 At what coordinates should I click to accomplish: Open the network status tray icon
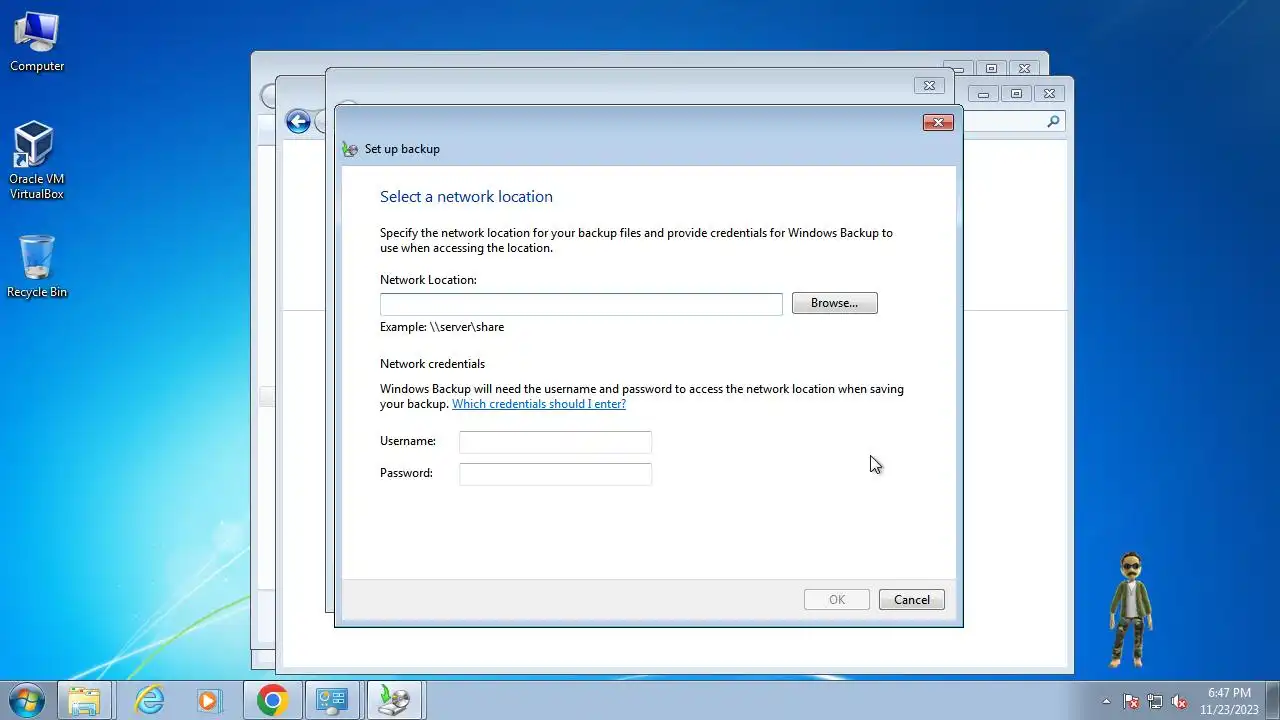pyautogui.click(x=1155, y=701)
